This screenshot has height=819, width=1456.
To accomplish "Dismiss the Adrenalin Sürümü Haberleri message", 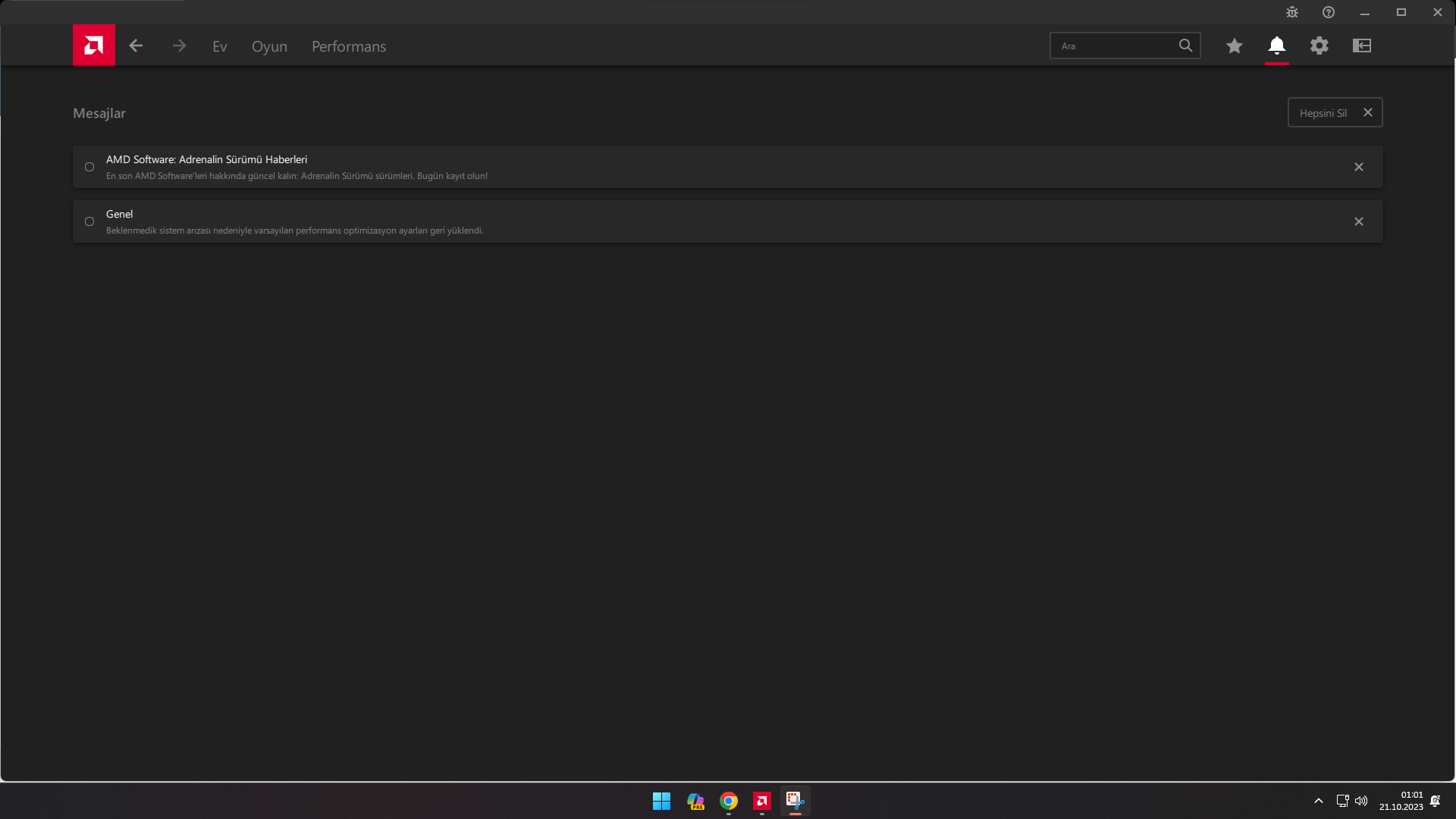I will tap(1359, 167).
